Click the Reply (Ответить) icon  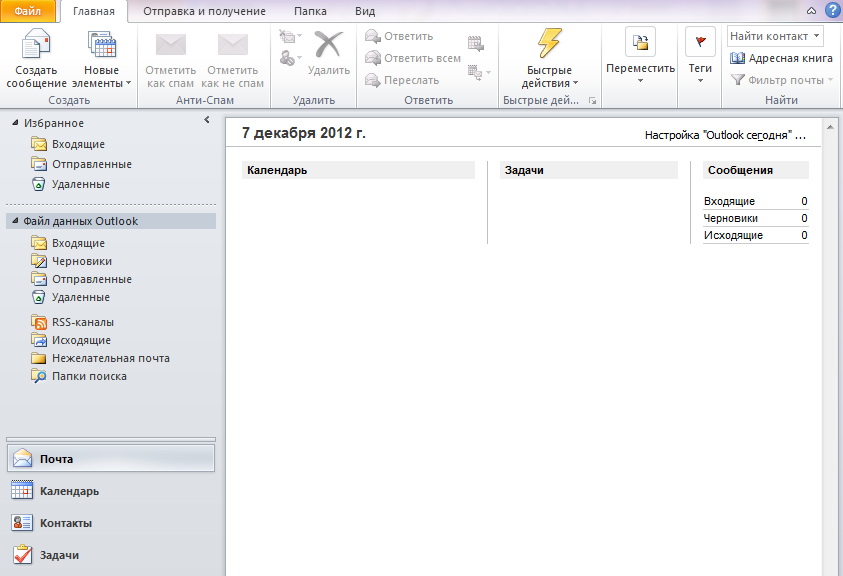tap(373, 36)
